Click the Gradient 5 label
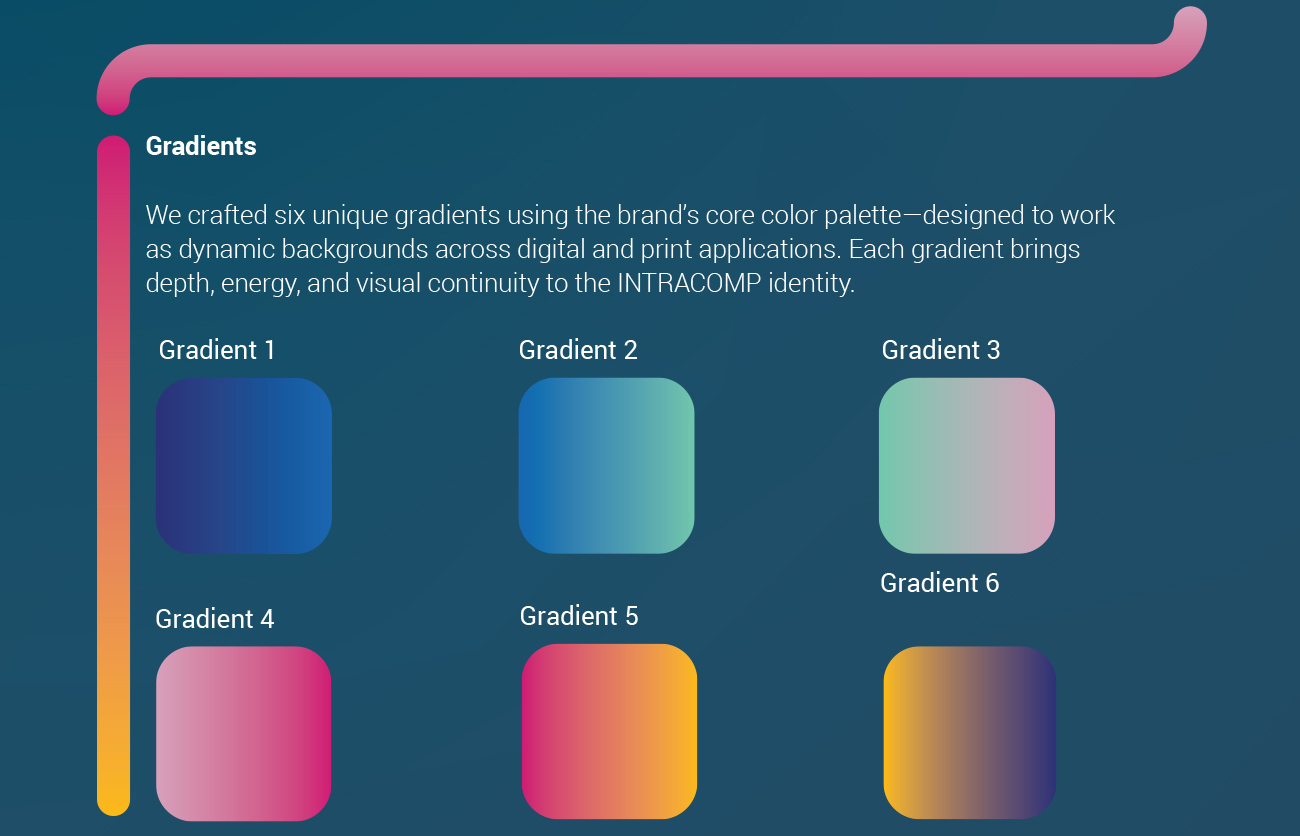 [579, 616]
